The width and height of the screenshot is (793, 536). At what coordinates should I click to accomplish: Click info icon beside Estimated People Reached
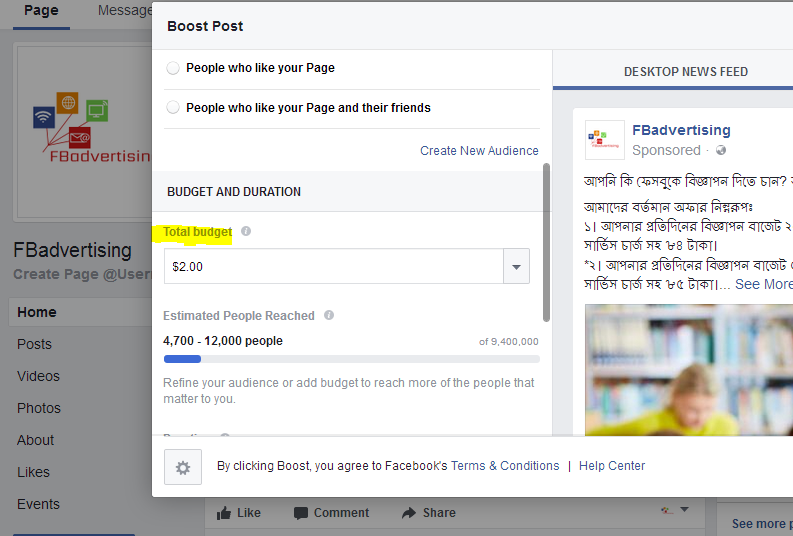(x=329, y=315)
